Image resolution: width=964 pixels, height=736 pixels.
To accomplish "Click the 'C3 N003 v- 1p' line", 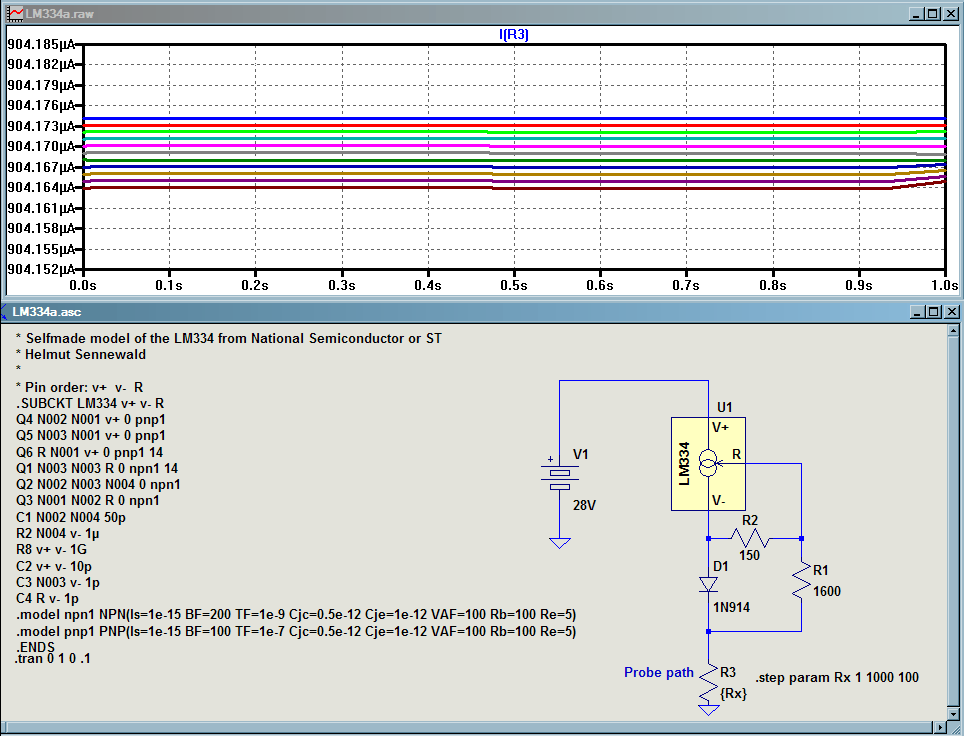I will coord(58,582).
